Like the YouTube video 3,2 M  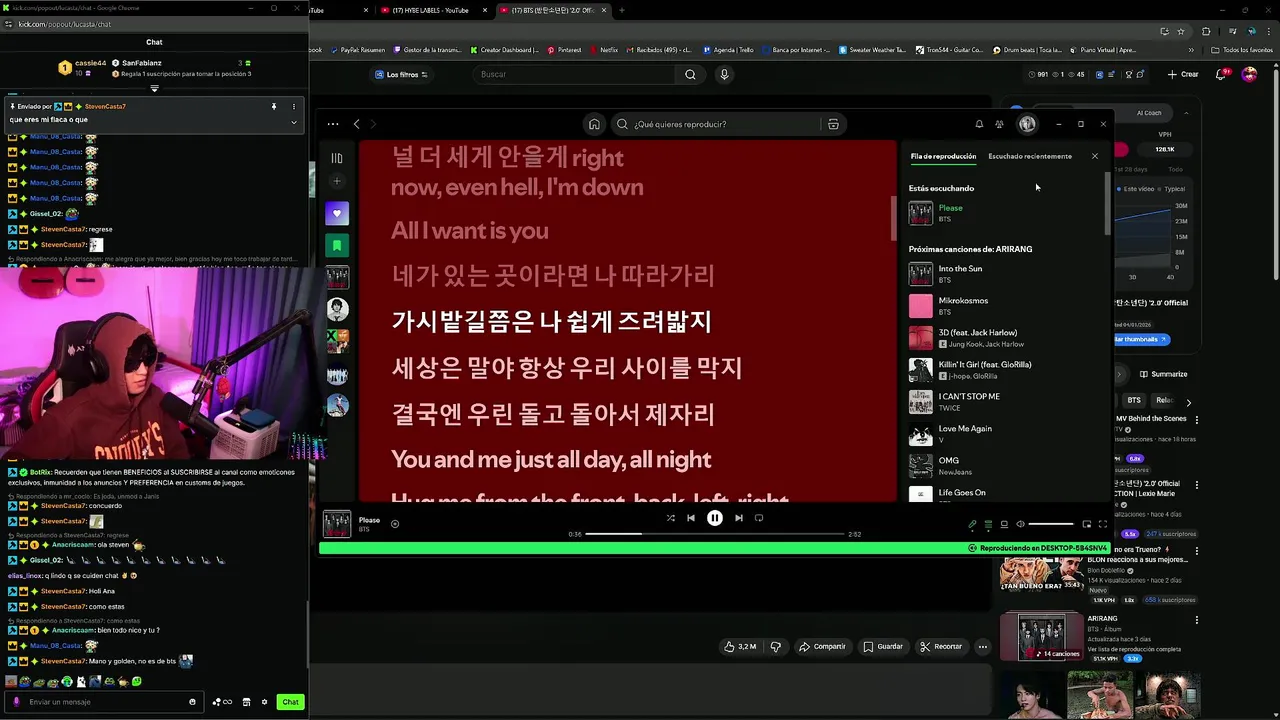click(741, 646)
